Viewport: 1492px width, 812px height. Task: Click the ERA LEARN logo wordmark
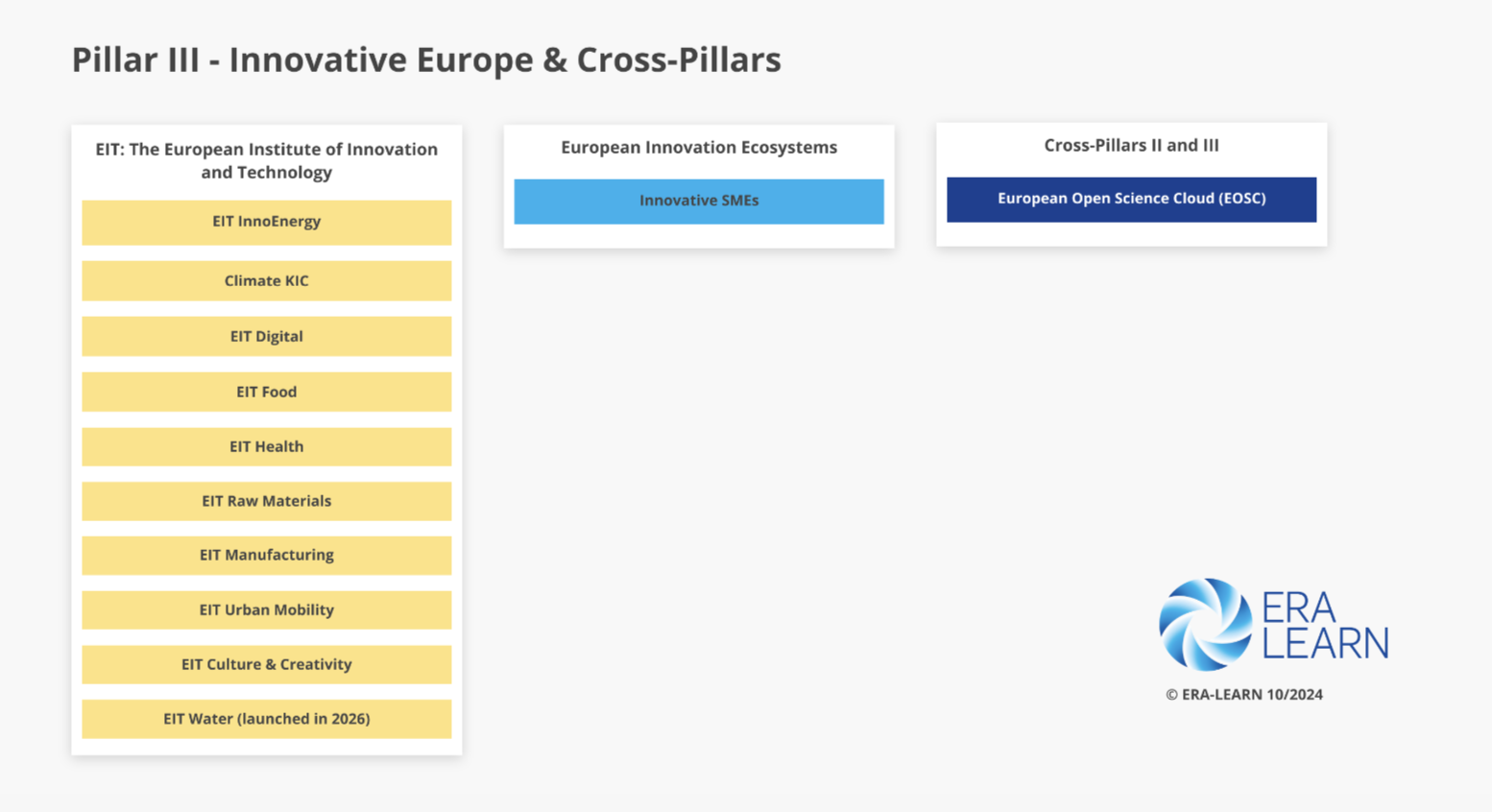click(x=1325, y=626)
